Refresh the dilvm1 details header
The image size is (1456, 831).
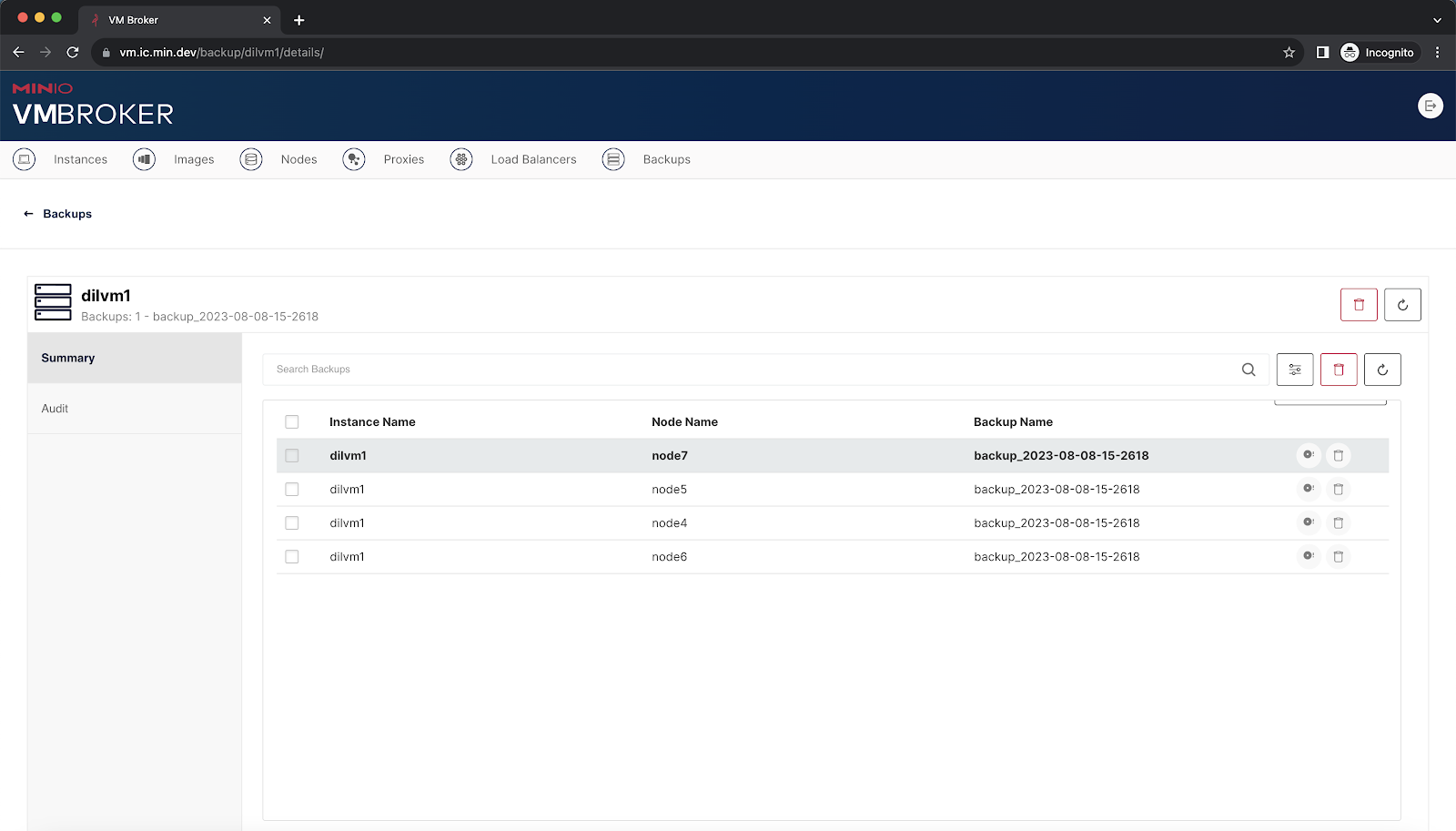[1402, 305]
